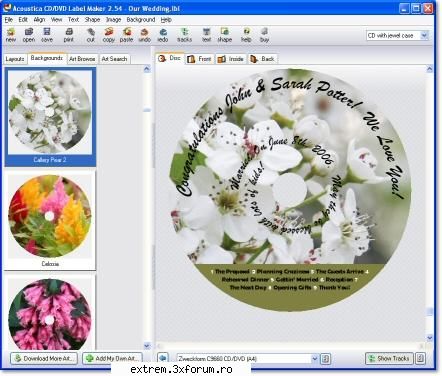Copy selection with copy toolbar icon

coord(108,35)
